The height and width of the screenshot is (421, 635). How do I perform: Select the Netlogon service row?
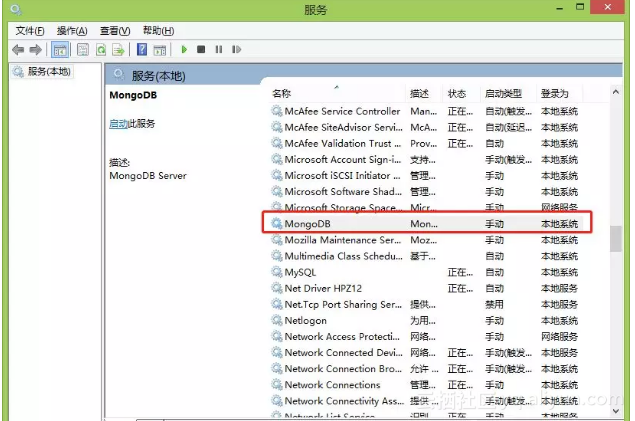tap(427, 320)
